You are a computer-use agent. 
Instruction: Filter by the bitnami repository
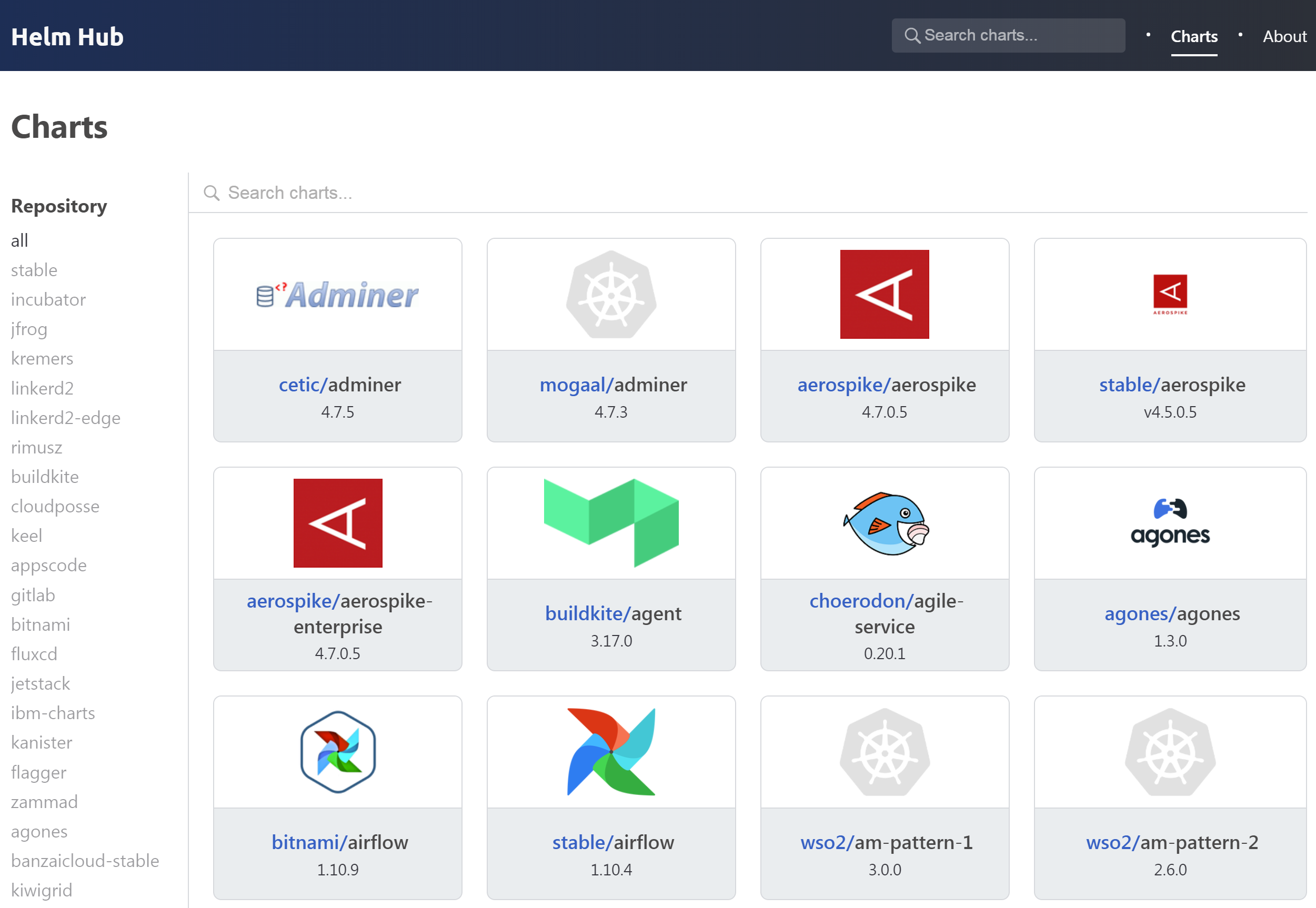41,624
